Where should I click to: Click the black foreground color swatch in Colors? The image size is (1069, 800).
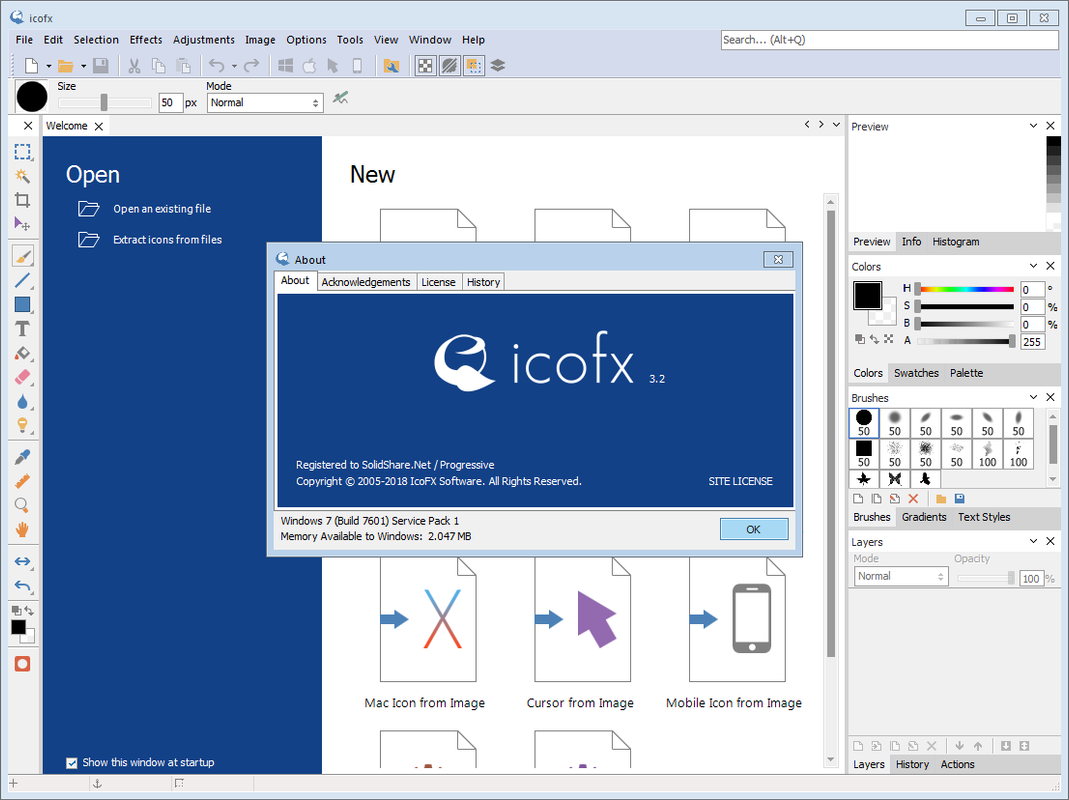[x=867, y=295]
